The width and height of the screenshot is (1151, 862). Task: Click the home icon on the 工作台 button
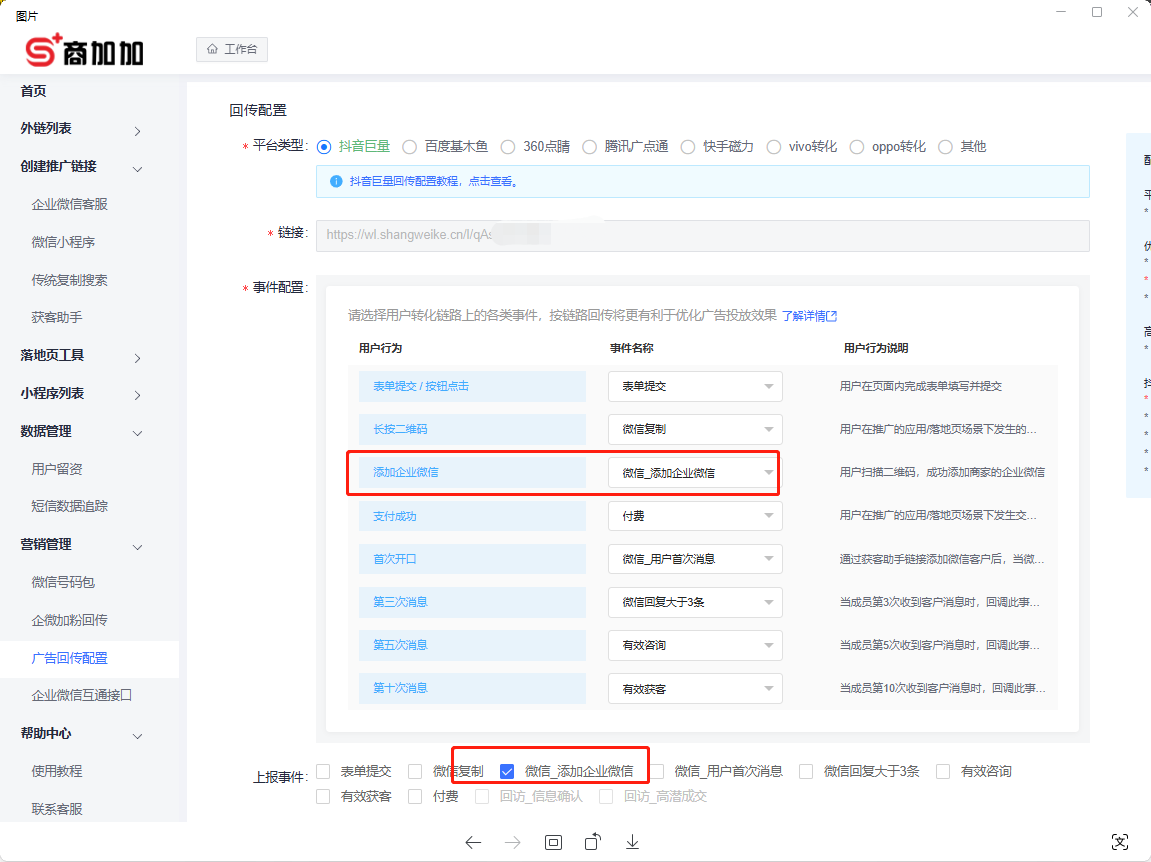(211, 47)
